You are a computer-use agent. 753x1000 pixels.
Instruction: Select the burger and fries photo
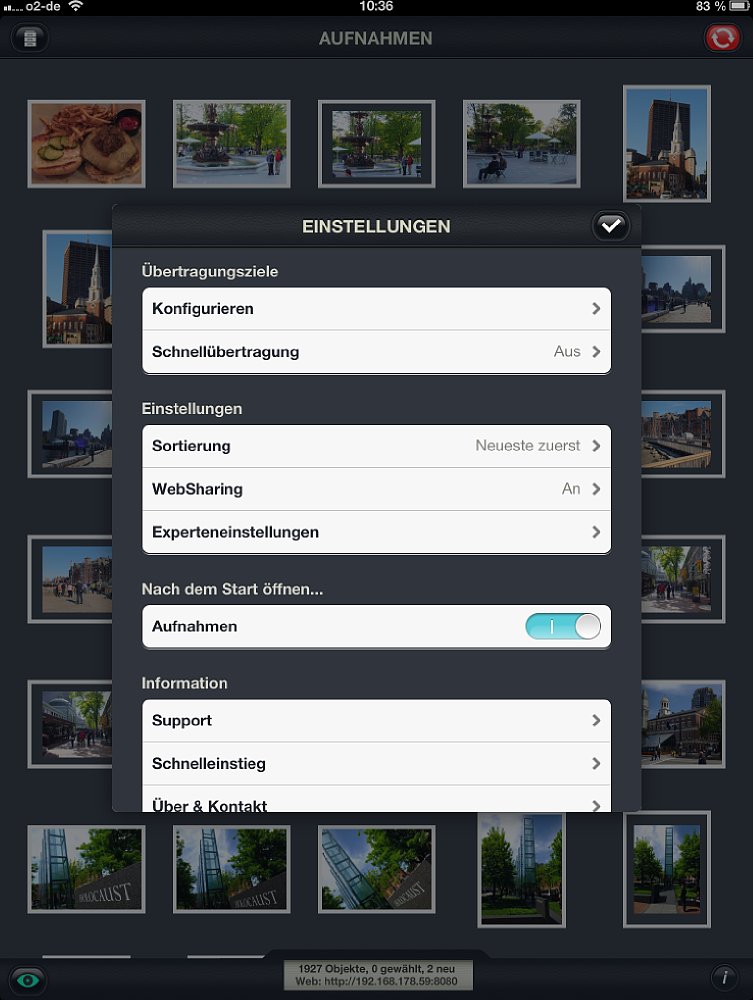[x=86, y=144]
